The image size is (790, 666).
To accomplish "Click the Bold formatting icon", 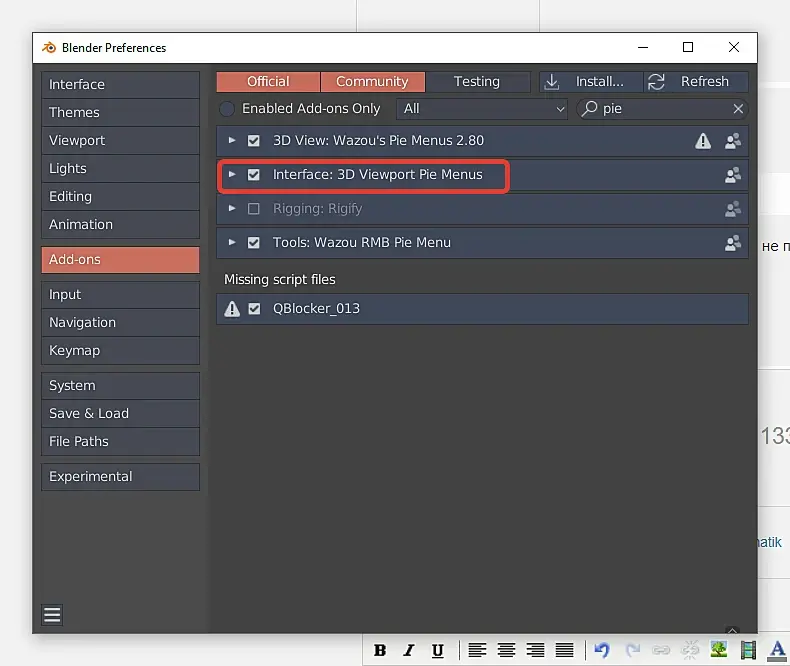I will tap(380, 650).
